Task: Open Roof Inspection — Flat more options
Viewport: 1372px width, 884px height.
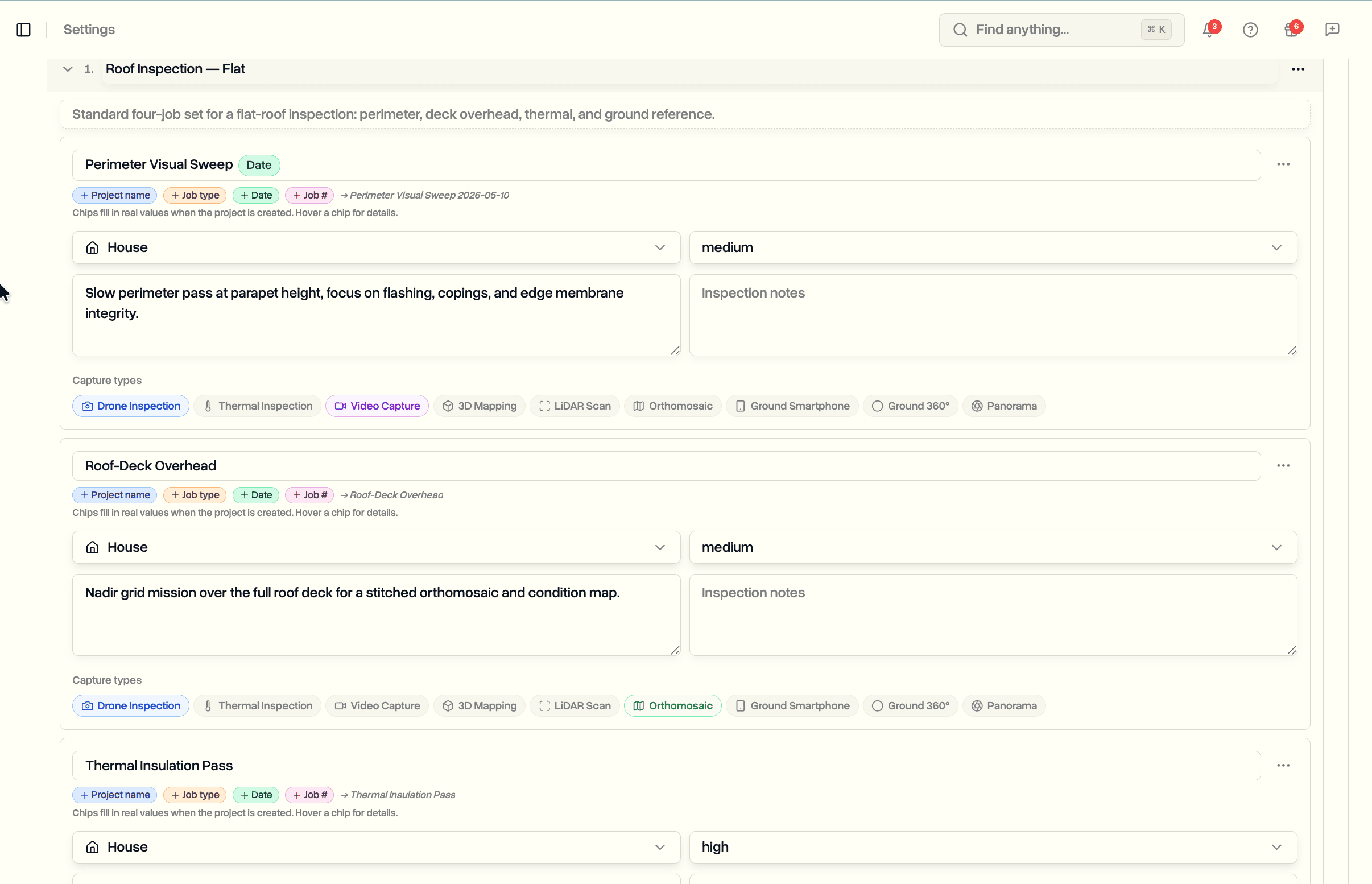Action: coord(1298,69)
